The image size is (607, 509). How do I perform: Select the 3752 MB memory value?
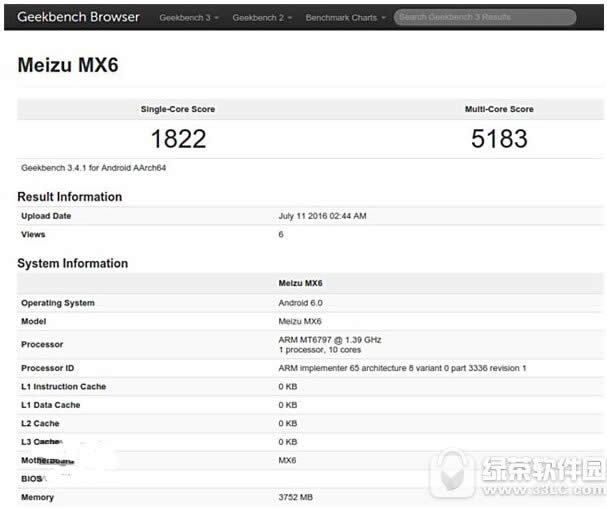(x=296, y=497)
